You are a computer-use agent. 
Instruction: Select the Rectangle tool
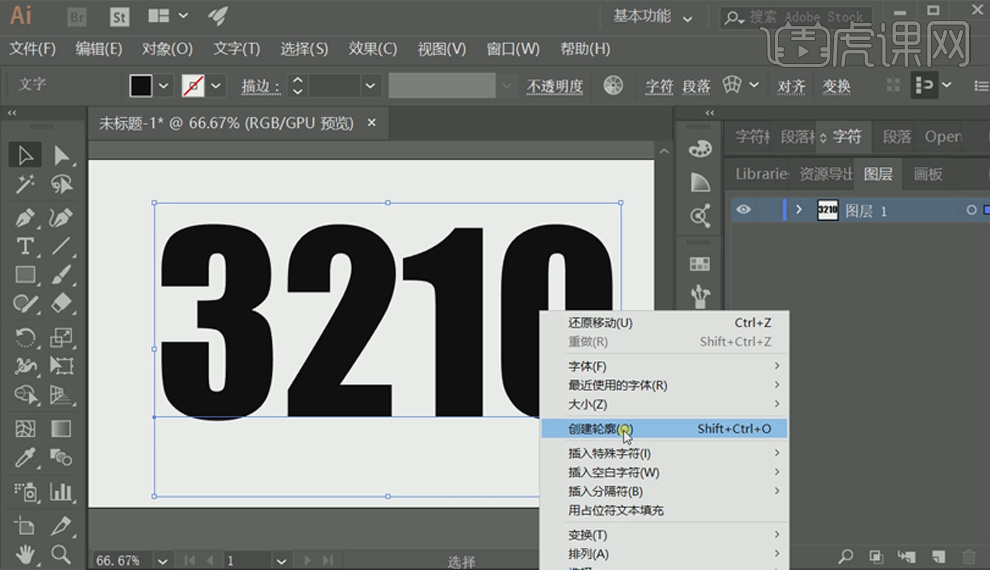pos(26,274)
